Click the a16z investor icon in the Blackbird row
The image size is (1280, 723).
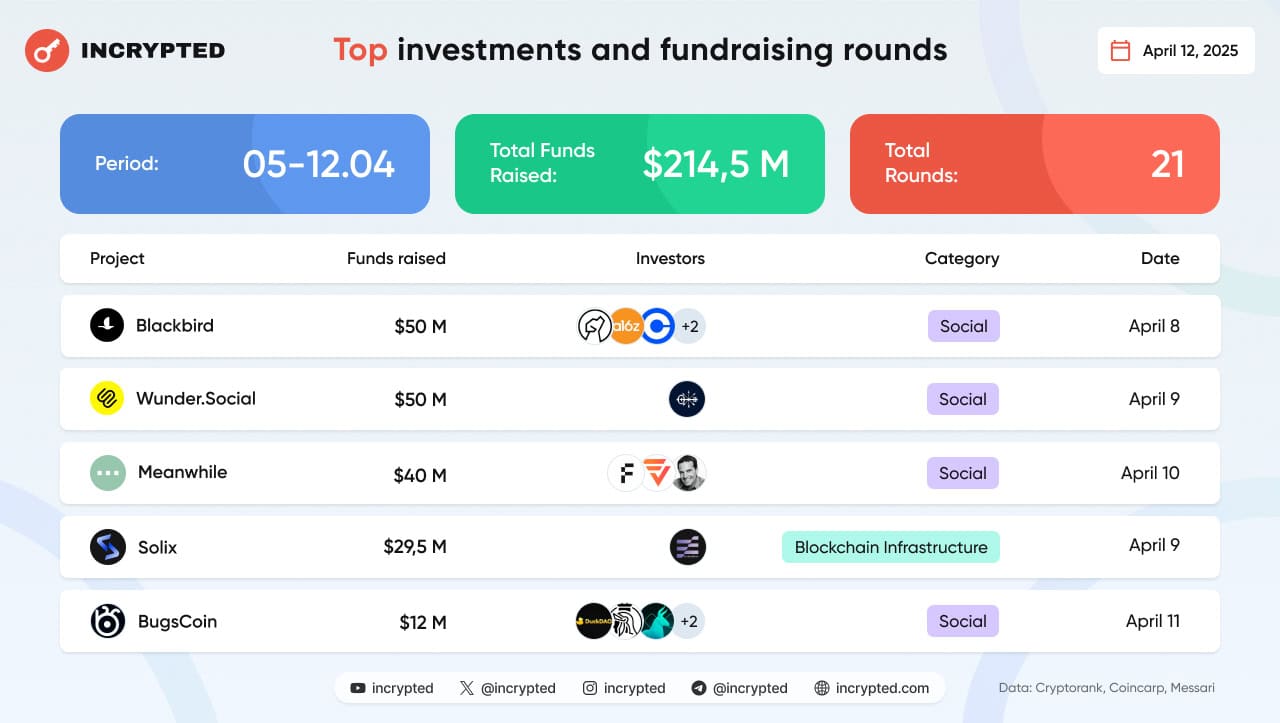626,326
